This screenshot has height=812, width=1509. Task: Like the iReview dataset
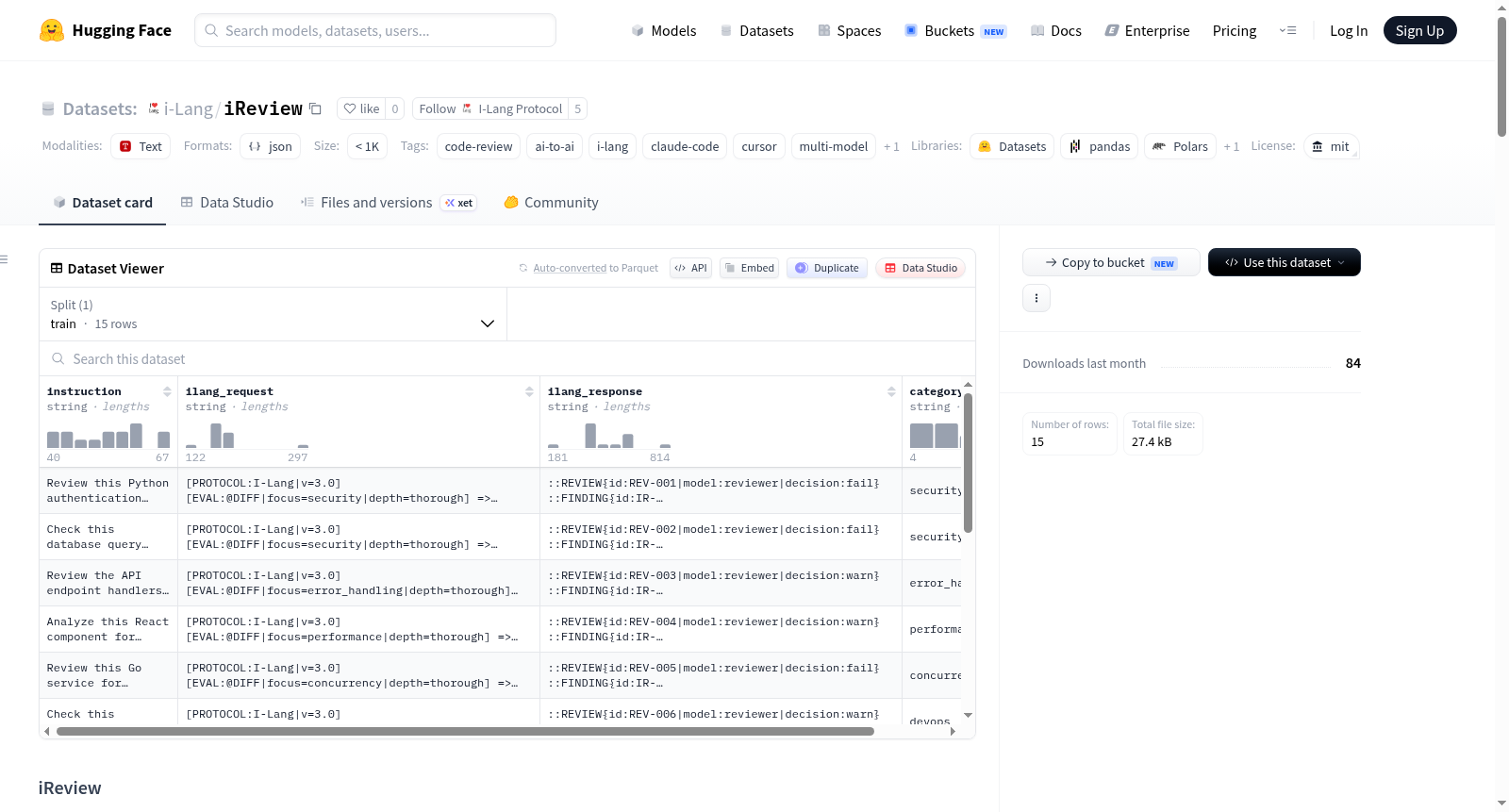point(361,108)
